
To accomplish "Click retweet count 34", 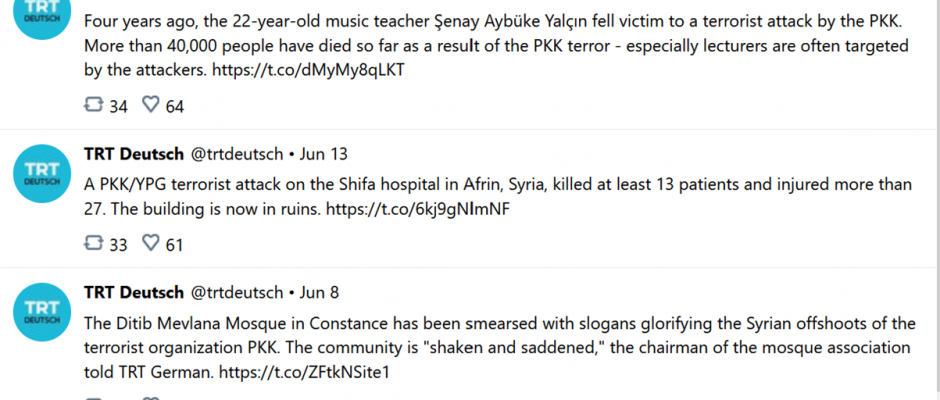I will coord(119,107).
